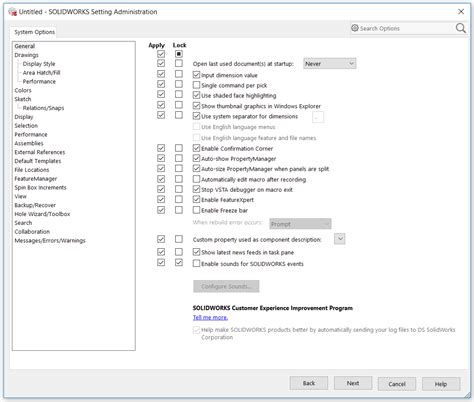Open Backup/Recover category
Viewport: 474px width, 402px height.
pyautogui.click(x=35, y=205)
